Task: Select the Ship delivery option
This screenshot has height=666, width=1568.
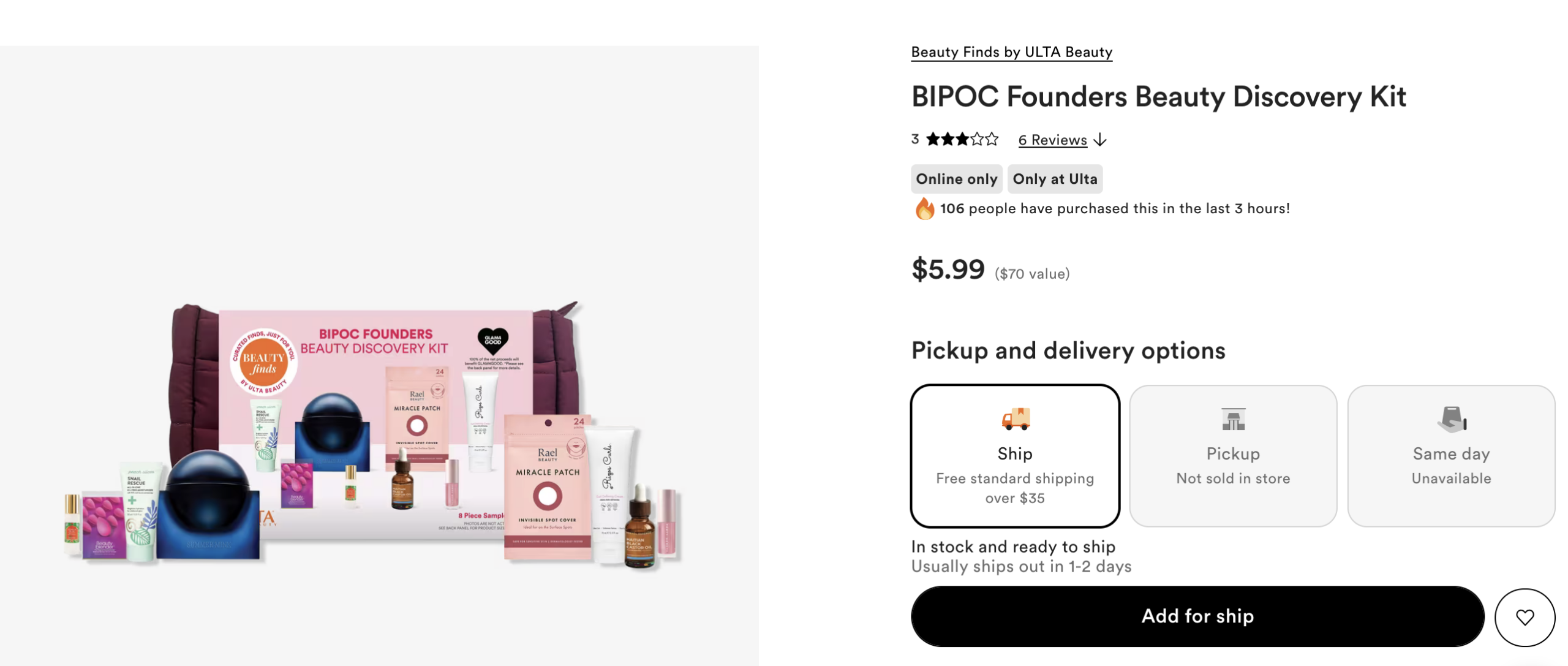Action: 1014,456
